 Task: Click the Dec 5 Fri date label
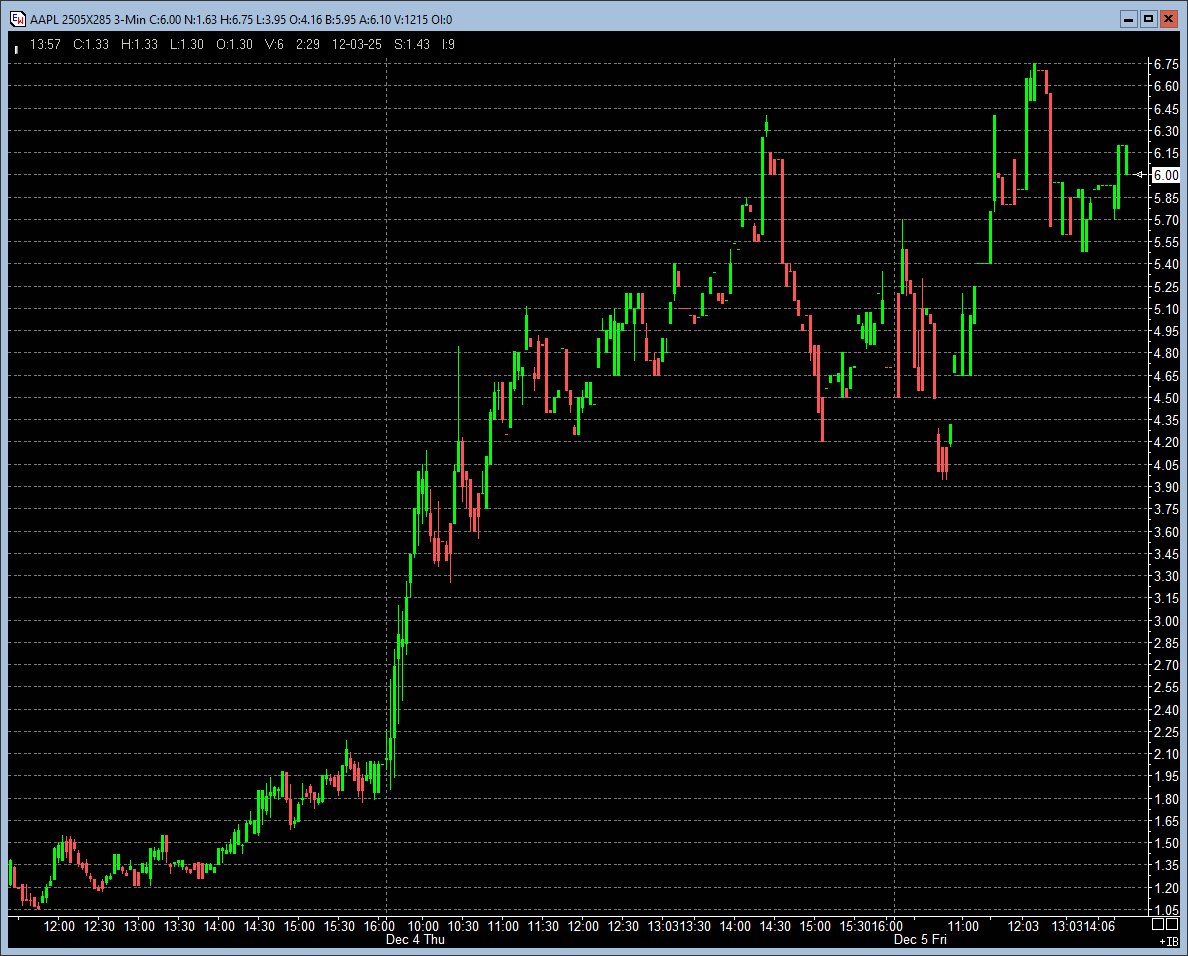920,940
